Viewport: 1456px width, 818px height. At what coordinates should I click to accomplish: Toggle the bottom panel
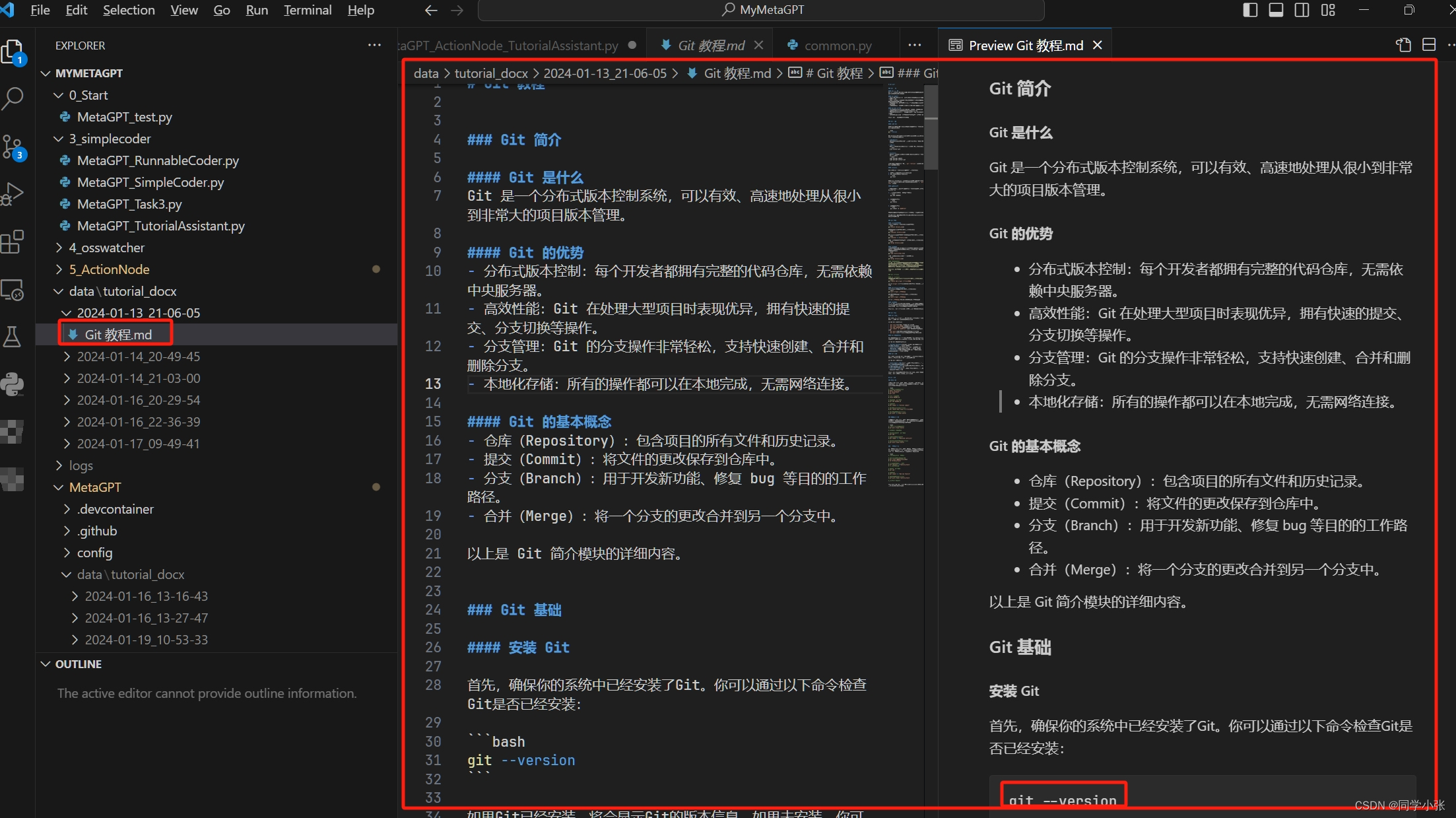point(1276,10)
